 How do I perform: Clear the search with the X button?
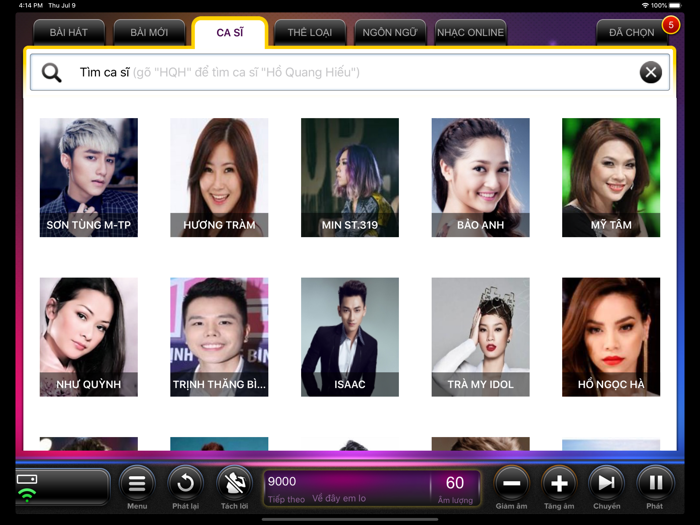point(650,72)
